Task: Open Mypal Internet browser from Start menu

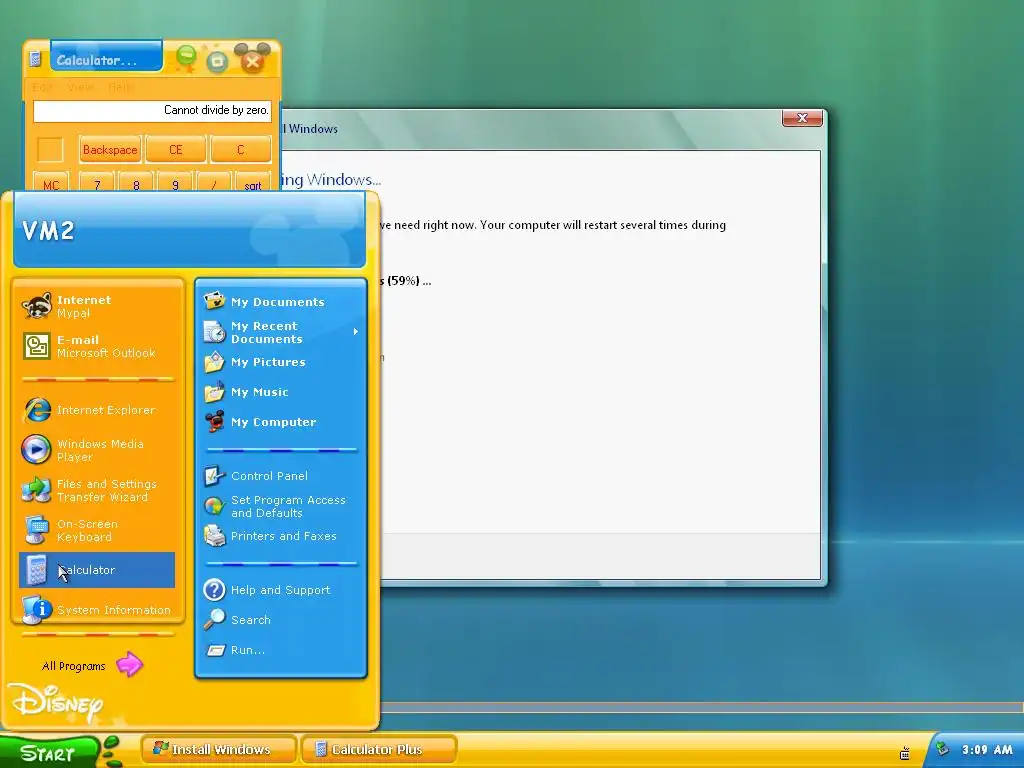Action: coord(97,306)
